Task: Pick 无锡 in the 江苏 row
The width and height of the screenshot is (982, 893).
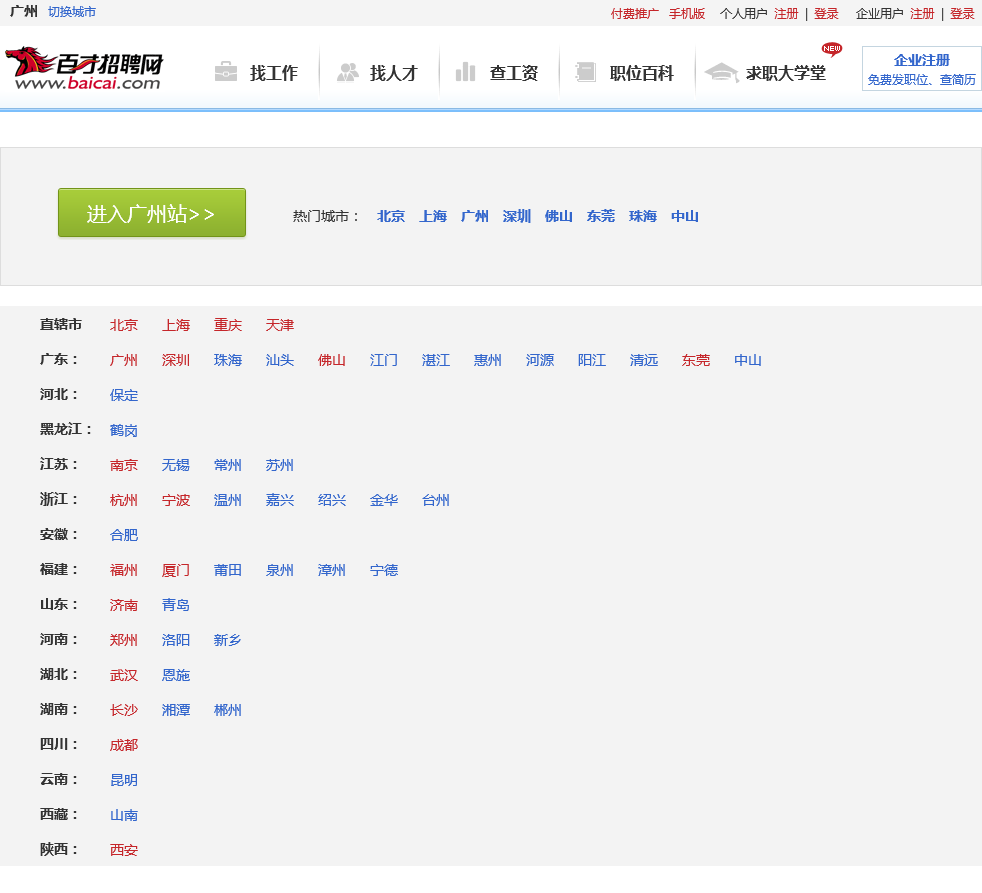Action: coord(175,465)
